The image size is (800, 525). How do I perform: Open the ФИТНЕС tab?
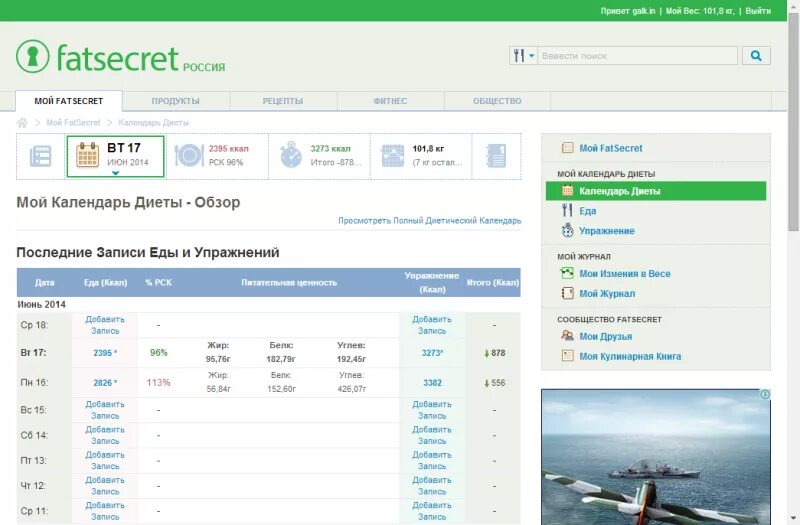coord(390,101)
